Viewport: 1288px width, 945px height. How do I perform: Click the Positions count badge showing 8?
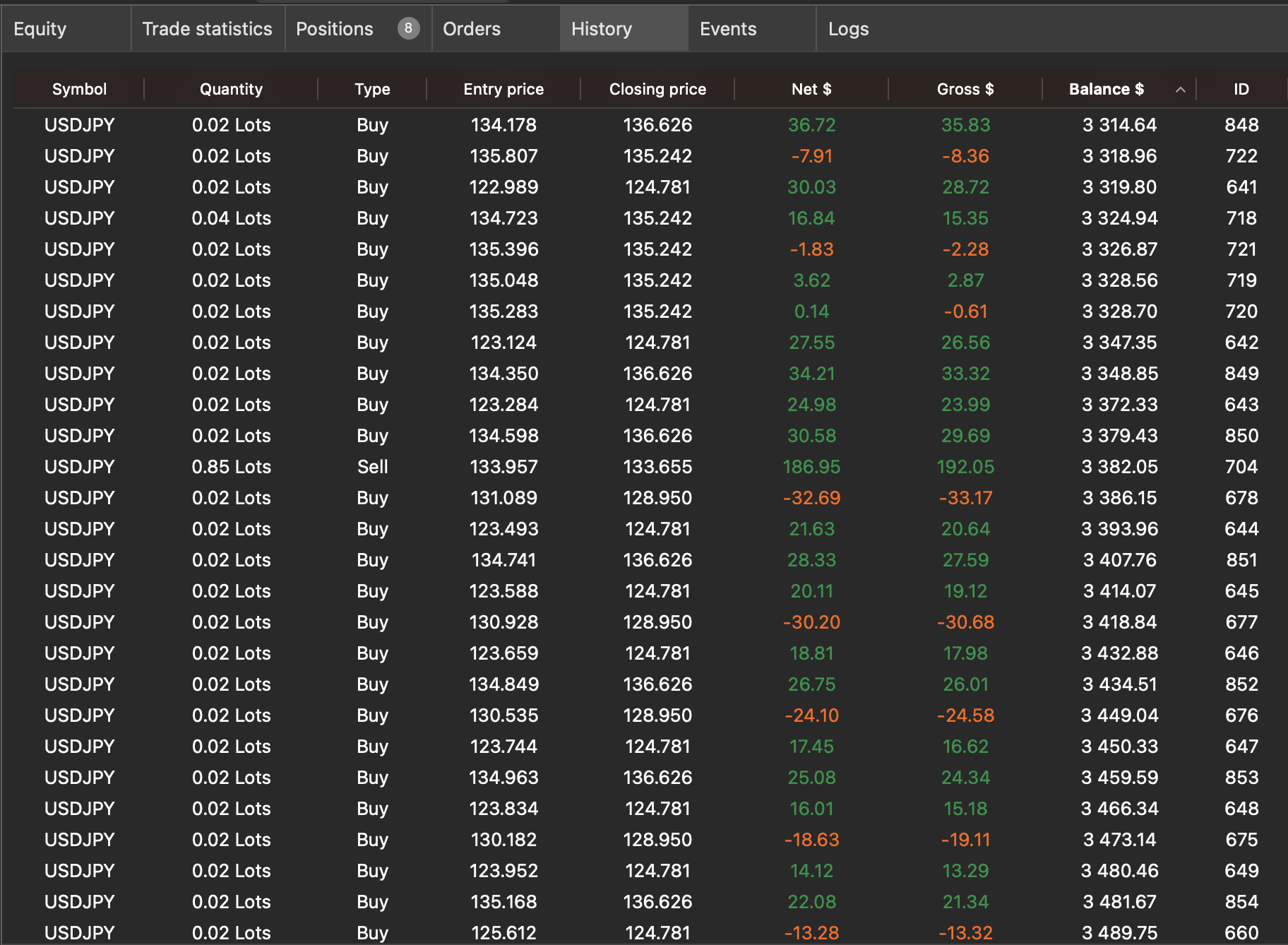point(408,29)
